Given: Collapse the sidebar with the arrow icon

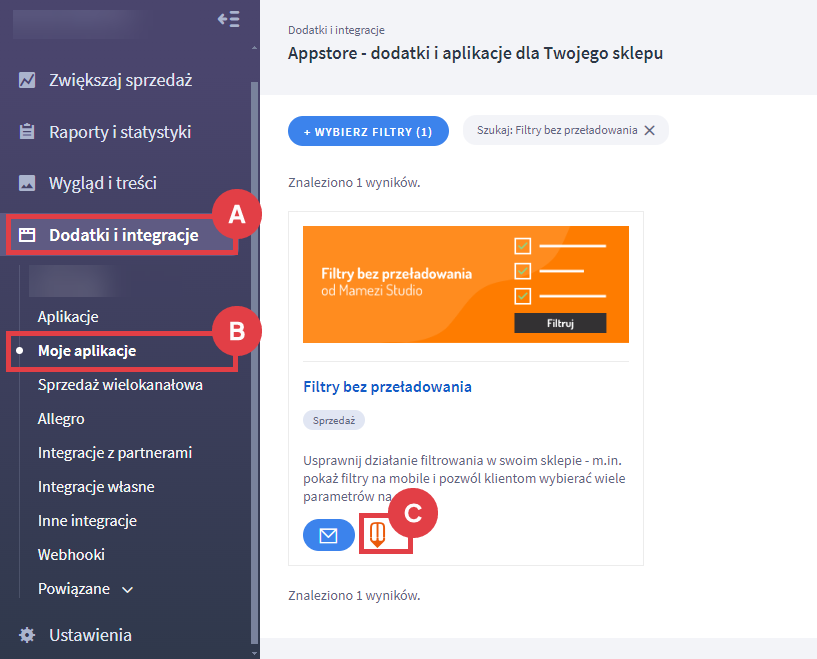Looking at the screenshot, I should (228, 19).
